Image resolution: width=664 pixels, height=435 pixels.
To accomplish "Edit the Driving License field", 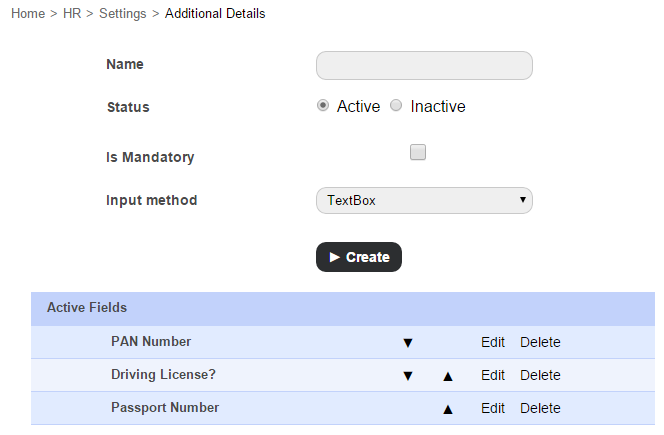I will pyautogui.click(x=493, y=375).
